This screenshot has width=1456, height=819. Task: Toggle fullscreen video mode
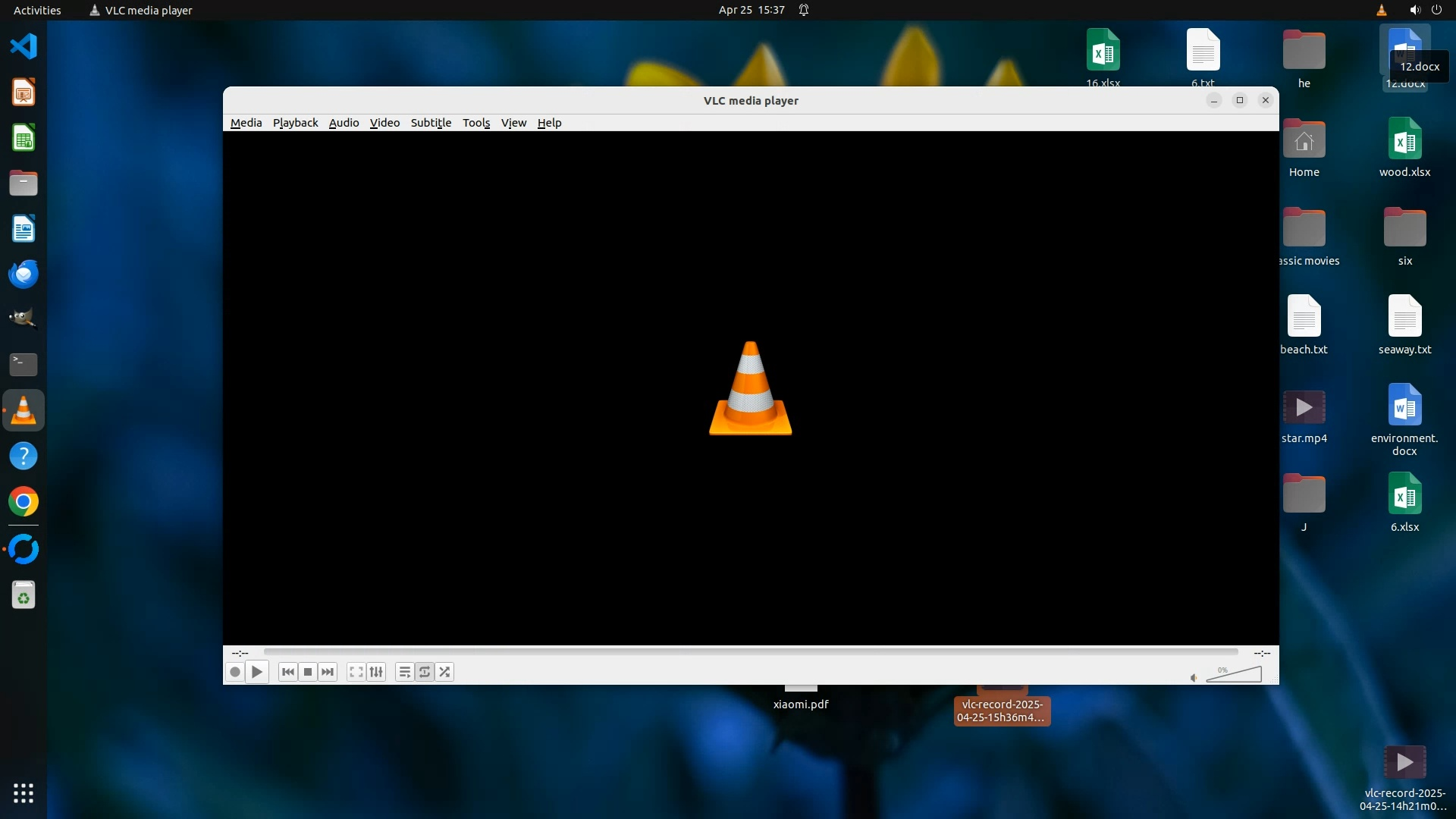(356, 672)
